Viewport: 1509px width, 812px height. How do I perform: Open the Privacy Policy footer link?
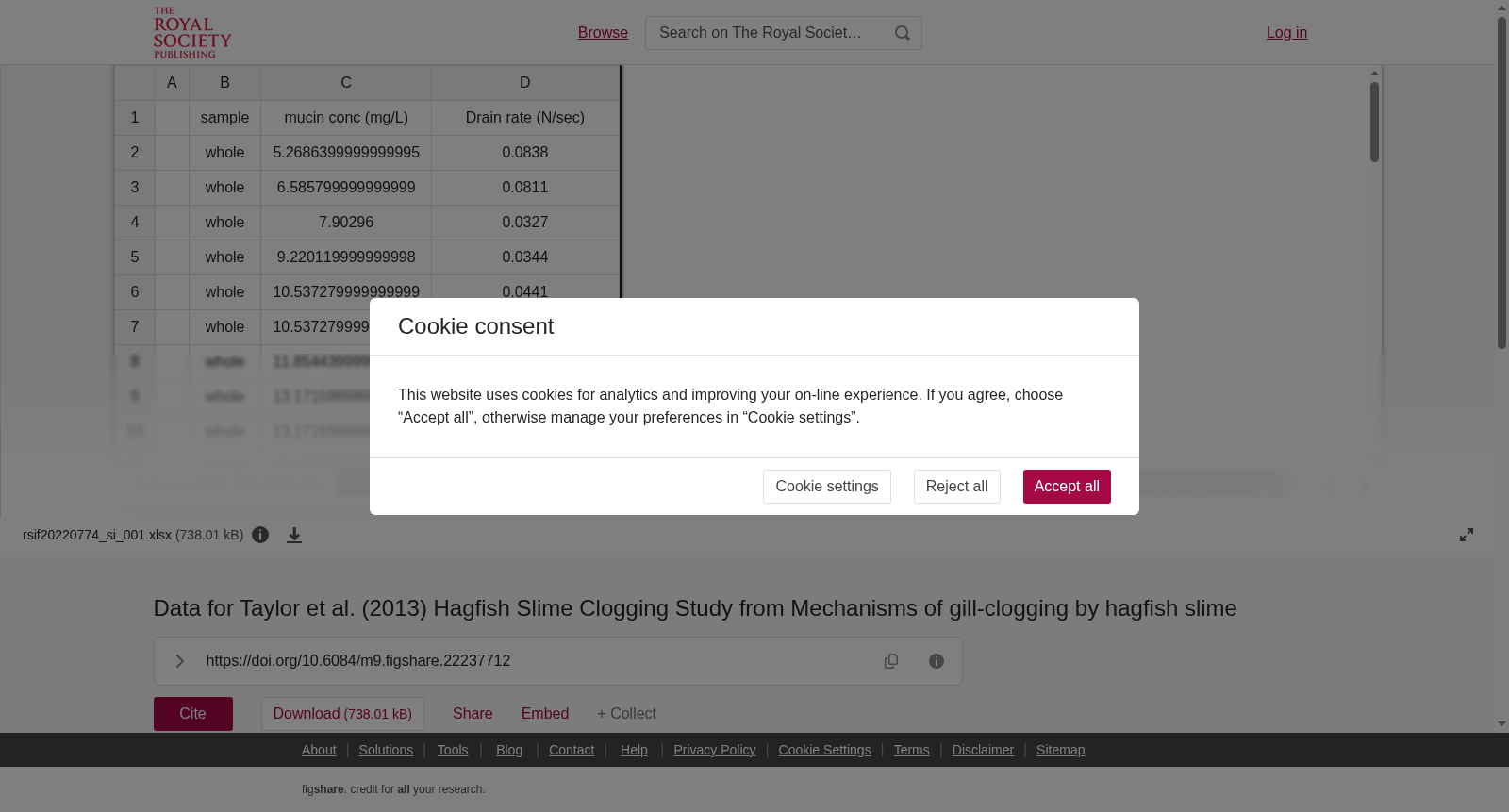(x=715, y=750)
